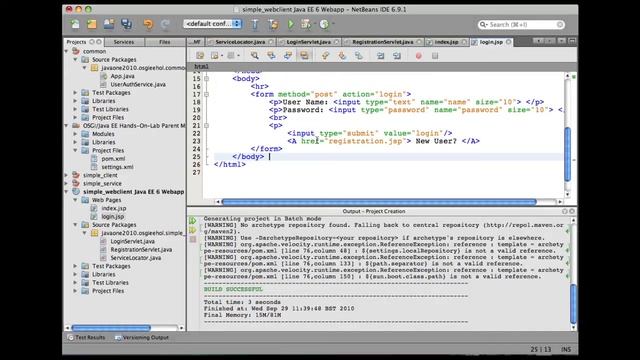The width and height of the screenshot is (640, 360).
Task: Select UserAuthService.java in the Projects tree
Action: coord(138,84)
